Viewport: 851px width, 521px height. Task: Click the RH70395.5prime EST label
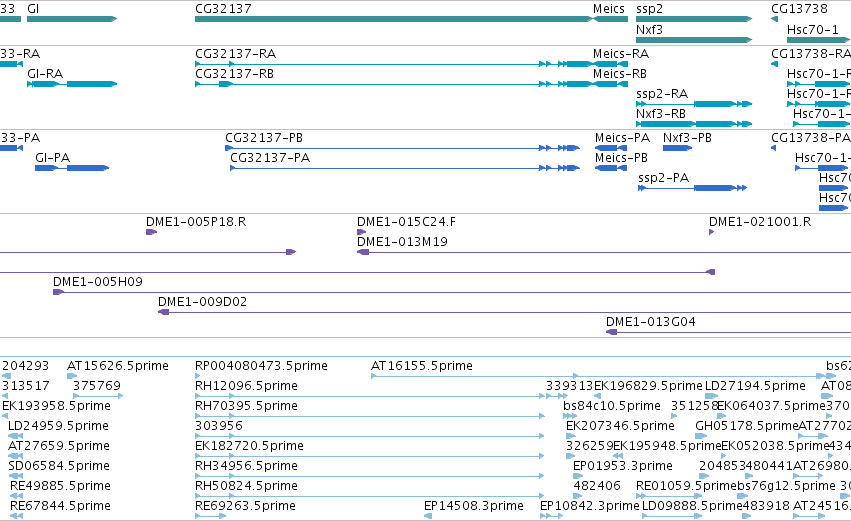tap(246, 406)
